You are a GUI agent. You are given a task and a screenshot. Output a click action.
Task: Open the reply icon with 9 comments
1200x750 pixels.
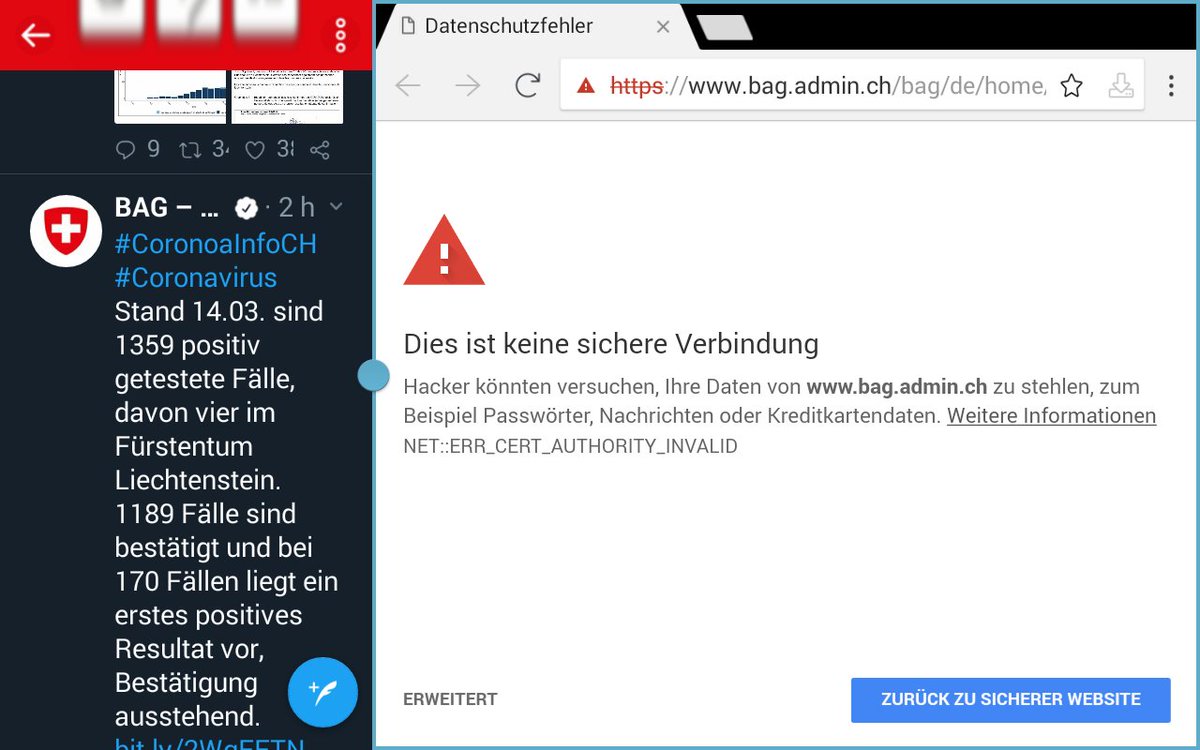[x=125, y=150]
